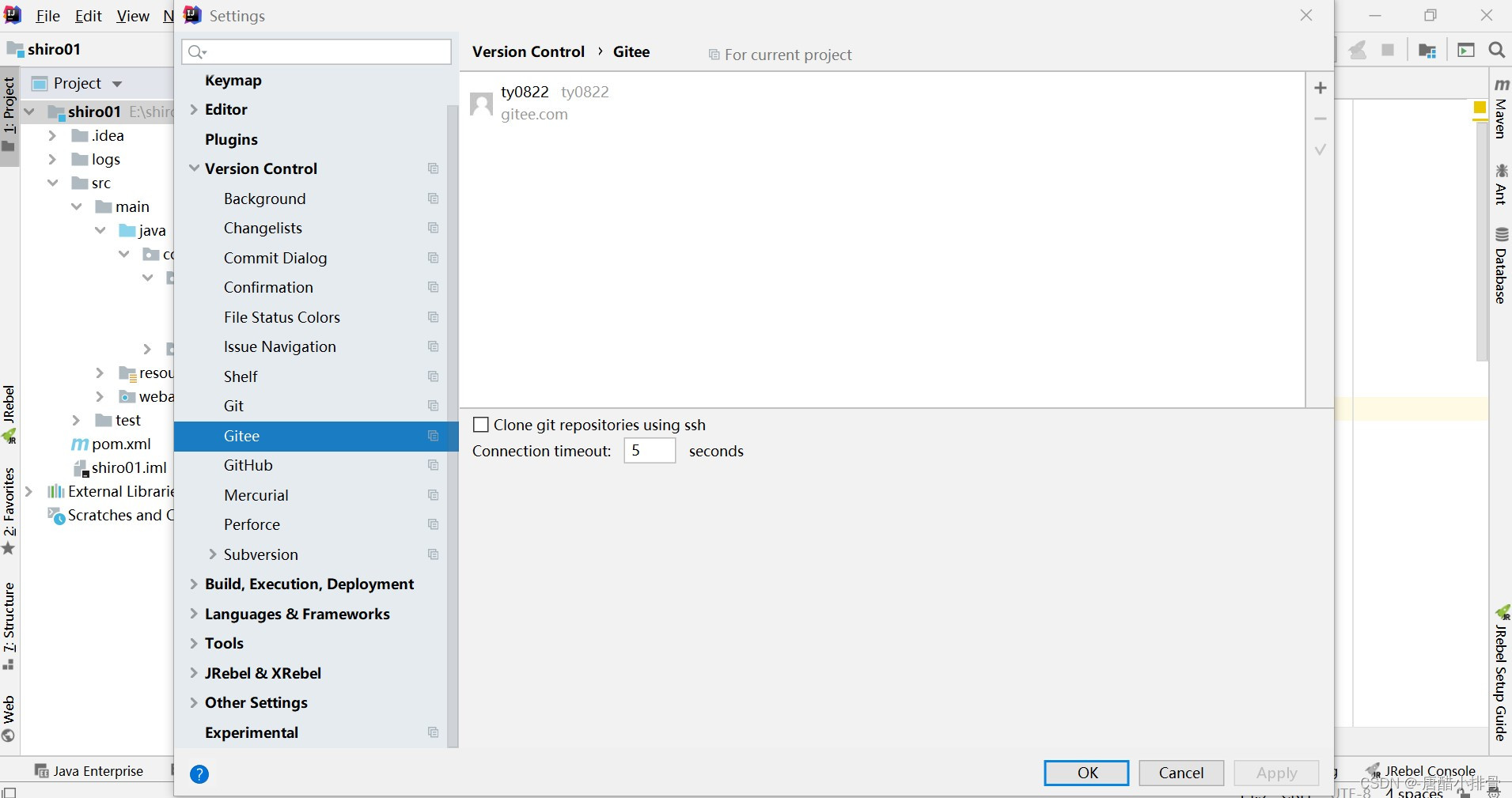1512x798 pixels.
Task: Click the project-level icon beside Gitee
Action: pos(433,436)
